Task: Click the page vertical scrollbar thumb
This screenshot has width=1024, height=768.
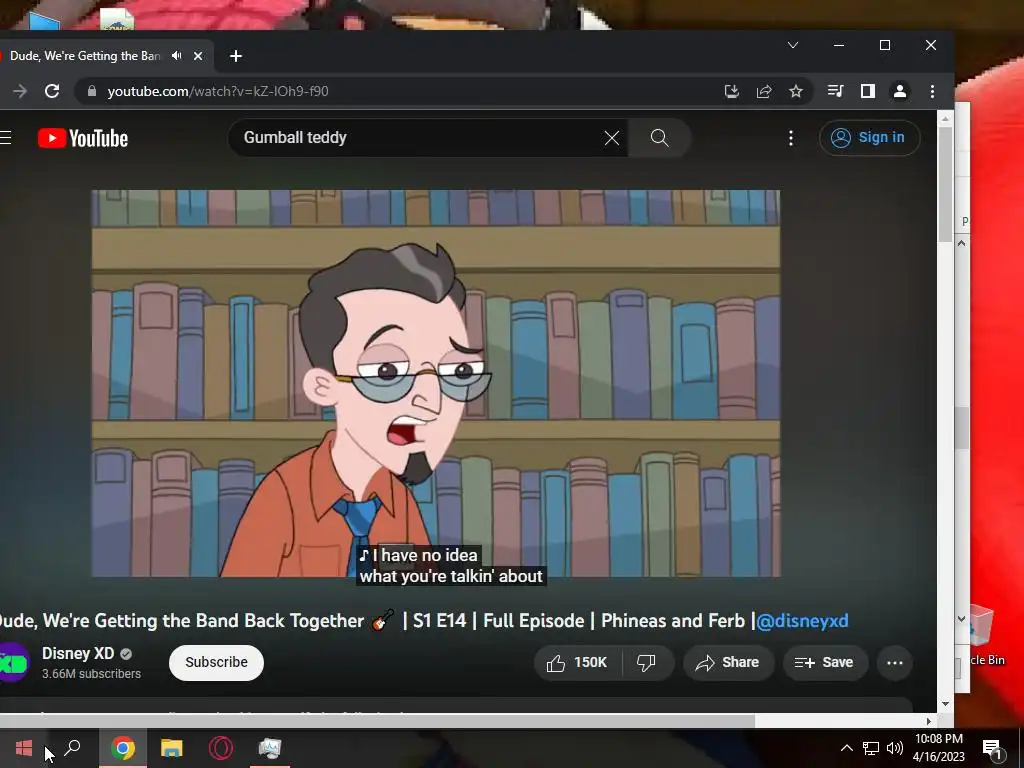Action: (x=945, y=184)
